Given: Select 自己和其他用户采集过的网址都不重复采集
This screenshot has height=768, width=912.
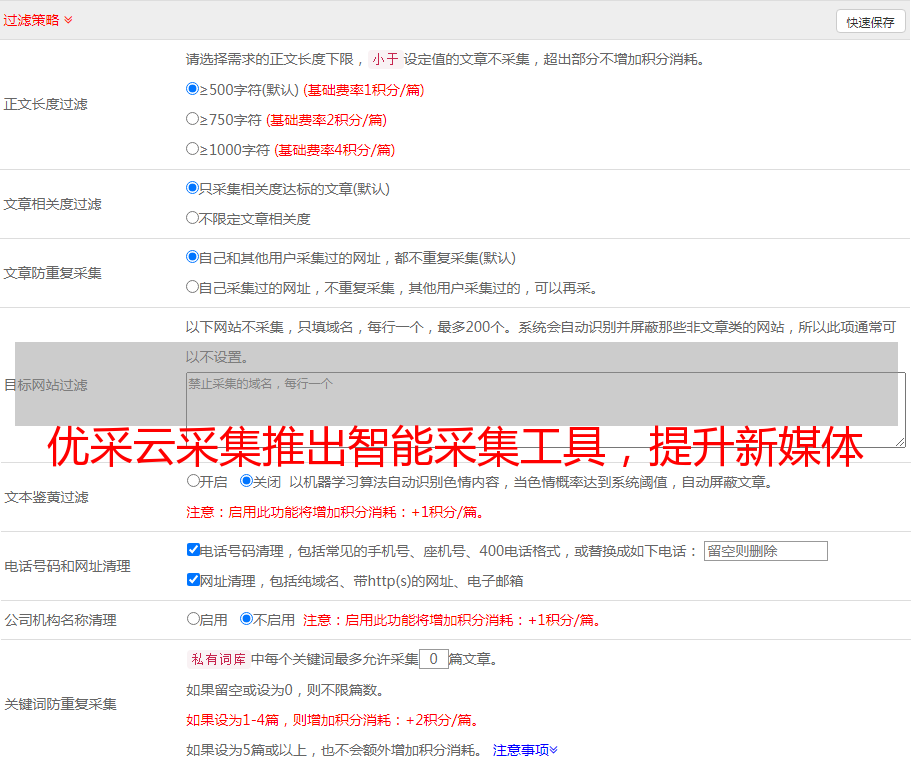Looking at the screenshot, I should [193, 257].
